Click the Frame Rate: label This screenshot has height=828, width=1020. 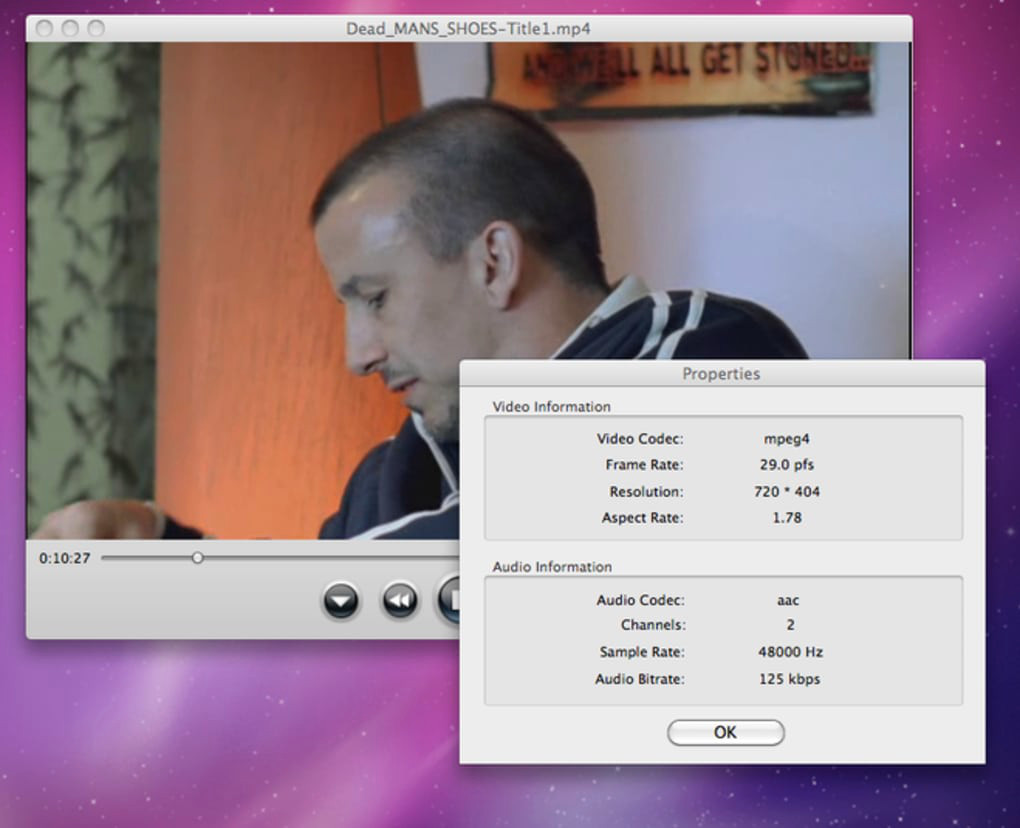pos(644,465)
